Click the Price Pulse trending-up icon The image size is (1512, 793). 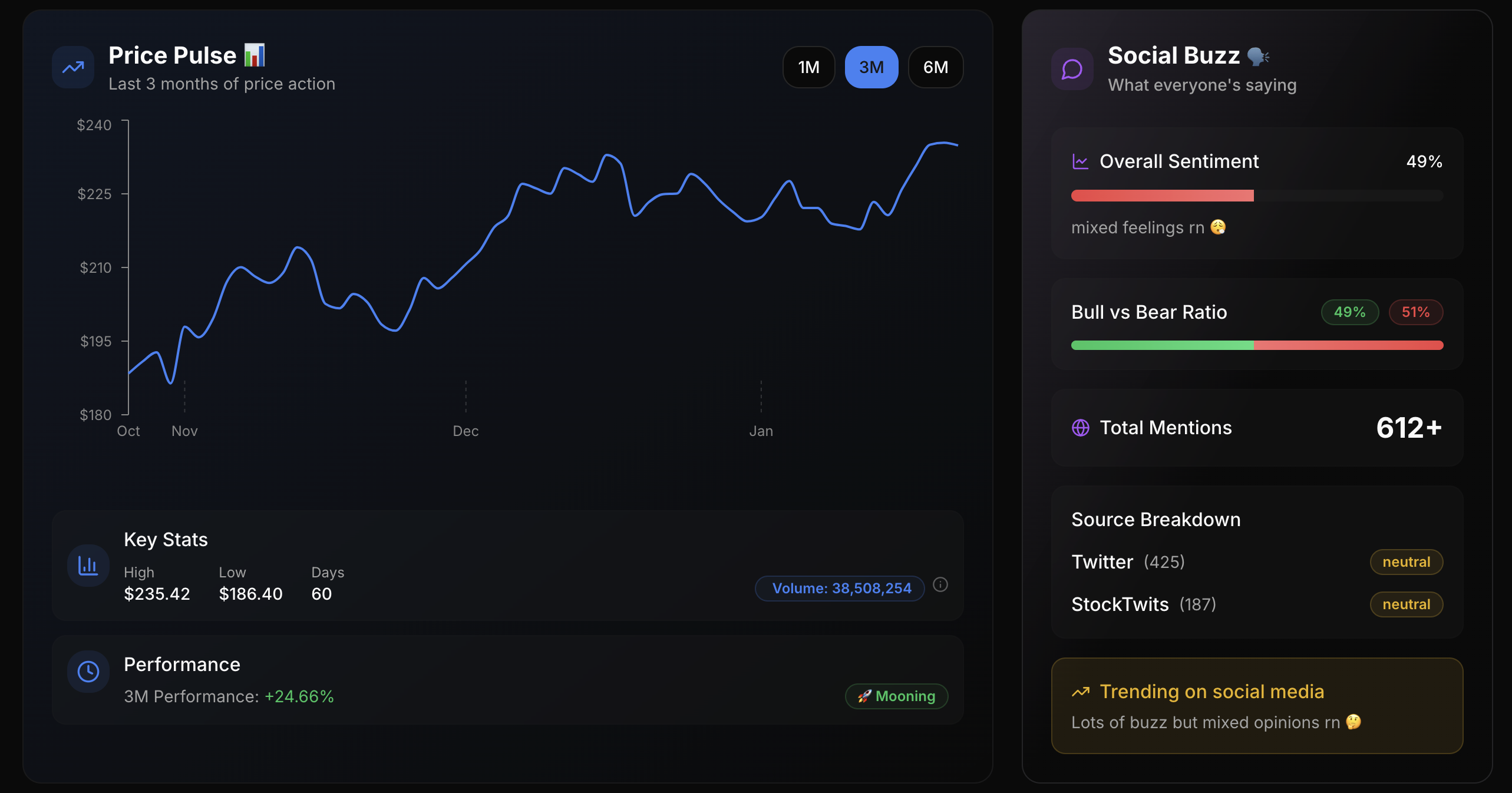point(73,67)
